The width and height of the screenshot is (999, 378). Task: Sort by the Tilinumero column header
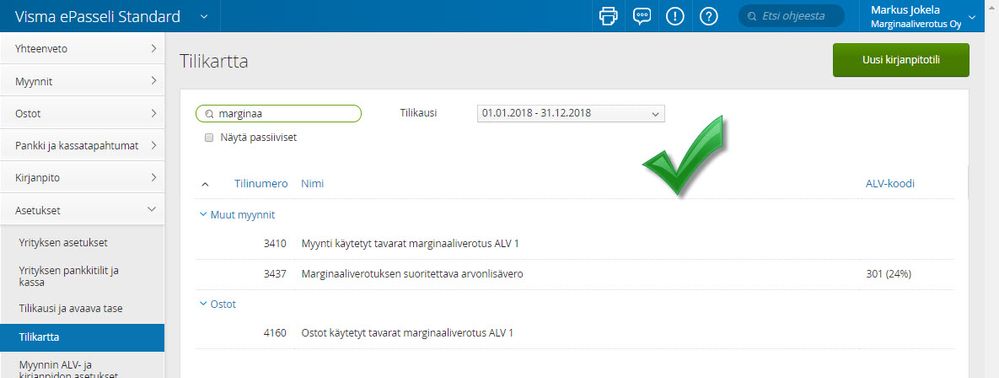point(261,184)
